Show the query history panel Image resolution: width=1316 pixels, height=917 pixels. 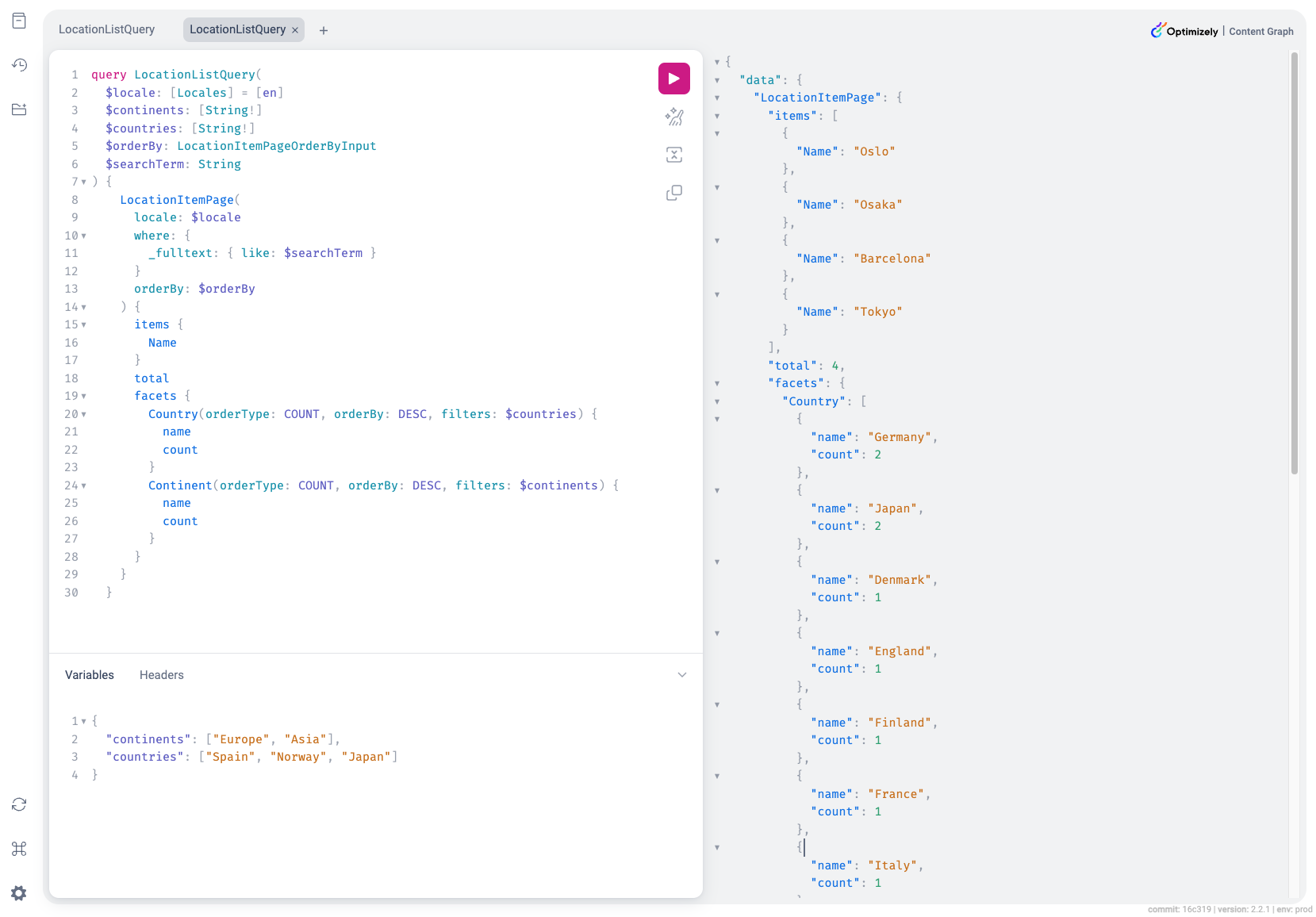(20, 65)
